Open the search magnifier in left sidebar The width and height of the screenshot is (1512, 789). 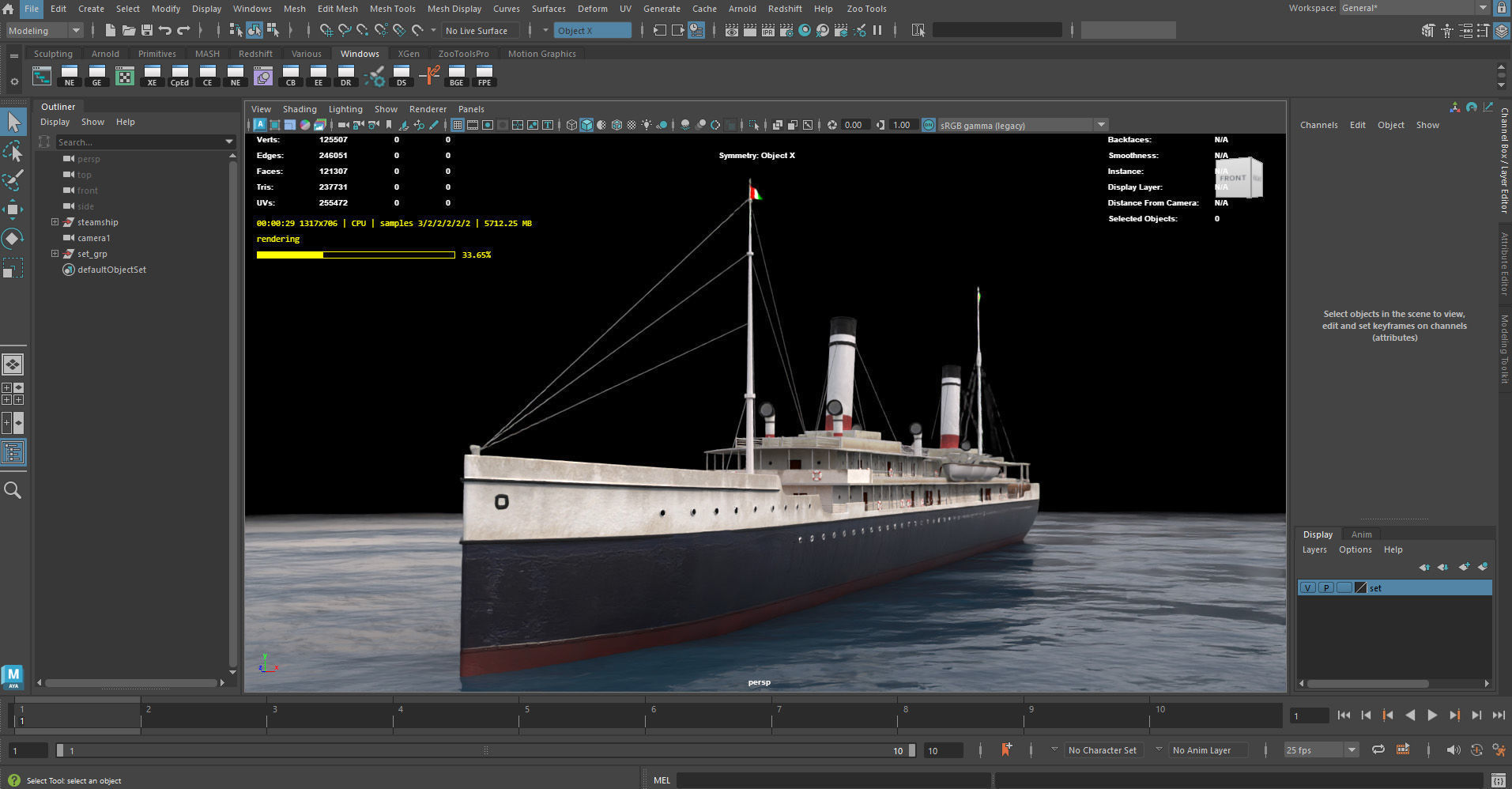13,490
